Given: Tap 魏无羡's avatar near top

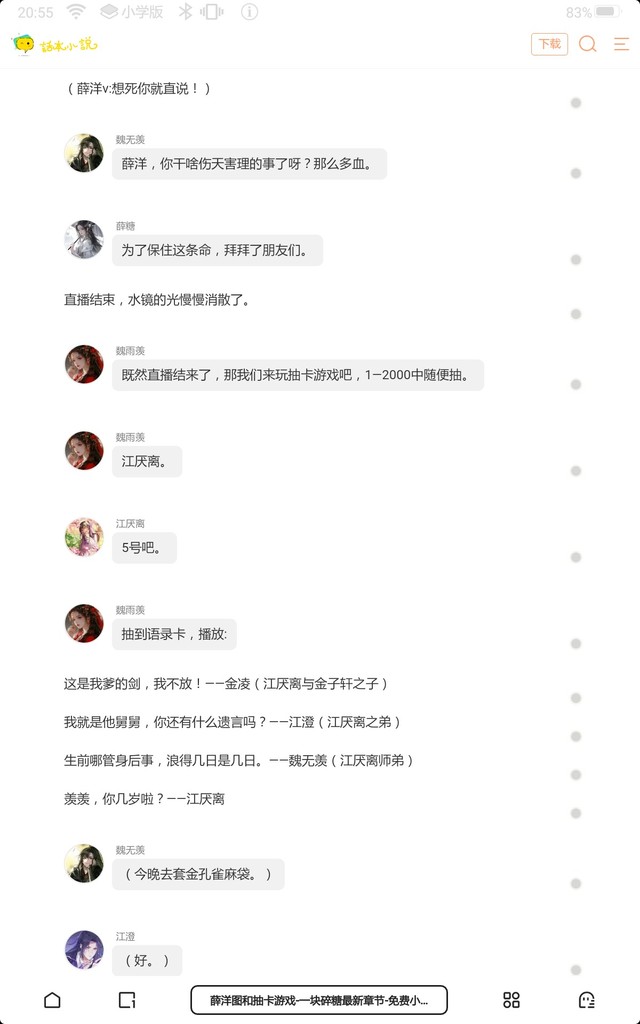Looking at the screenshot, I should click(x=84, y=153).
